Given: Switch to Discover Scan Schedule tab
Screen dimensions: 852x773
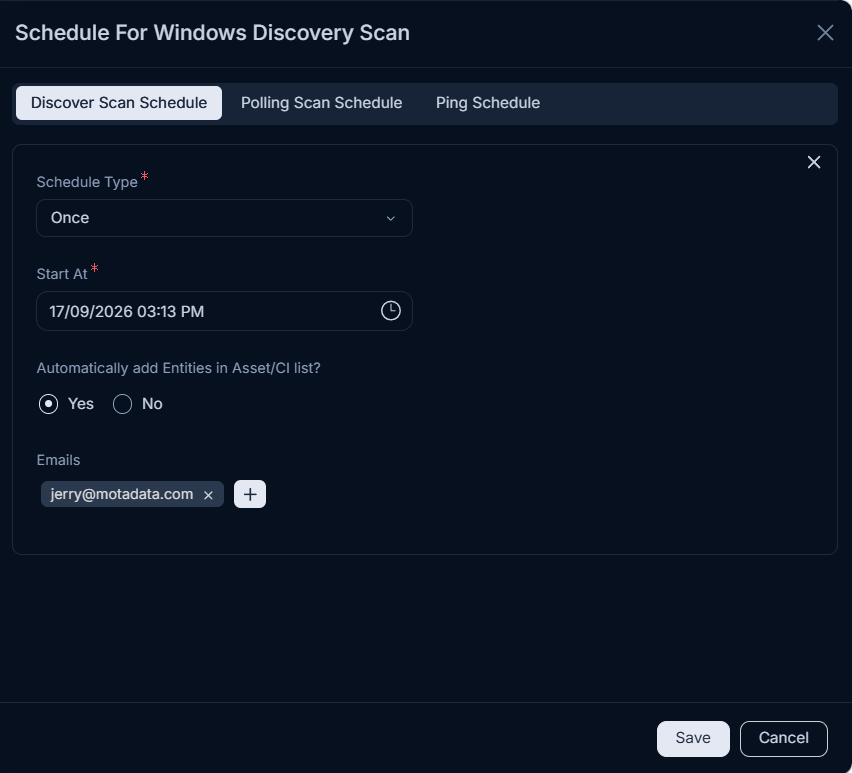Looking at the screenshot, I should click(119, 103).
